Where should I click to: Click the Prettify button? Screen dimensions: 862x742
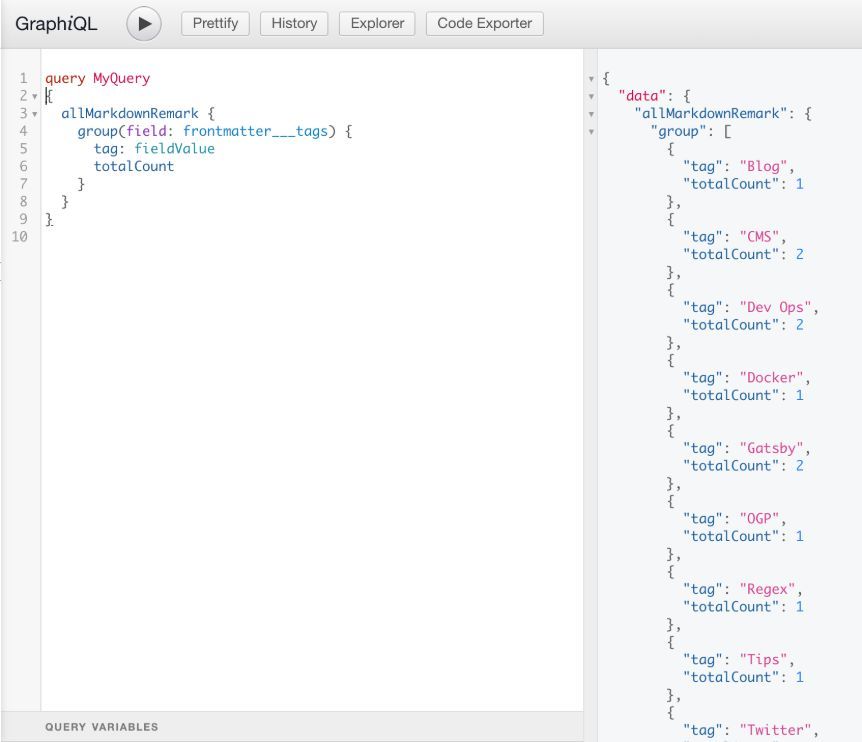216,24
